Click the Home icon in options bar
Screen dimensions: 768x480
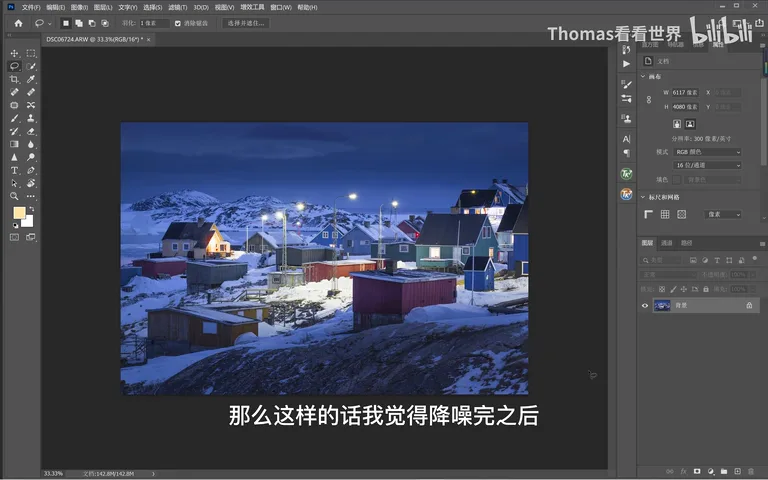pyautogui.click(x=18, y=23)
